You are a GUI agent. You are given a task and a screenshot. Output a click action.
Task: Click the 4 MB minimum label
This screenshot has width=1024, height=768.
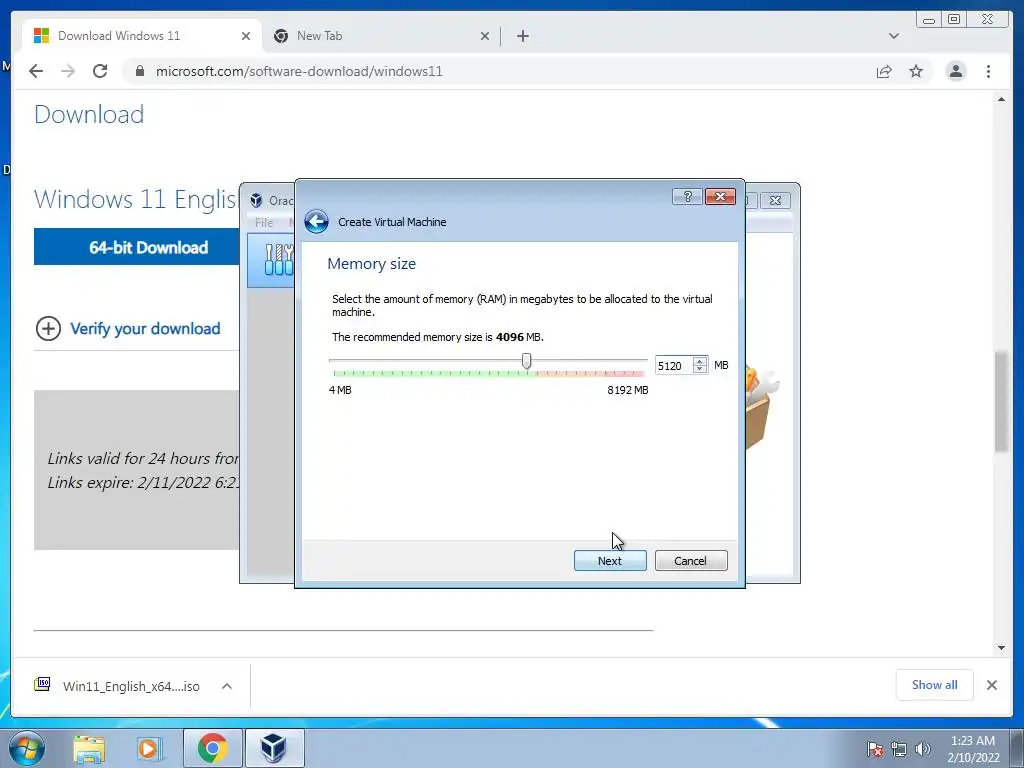click(x=340, y=390)
